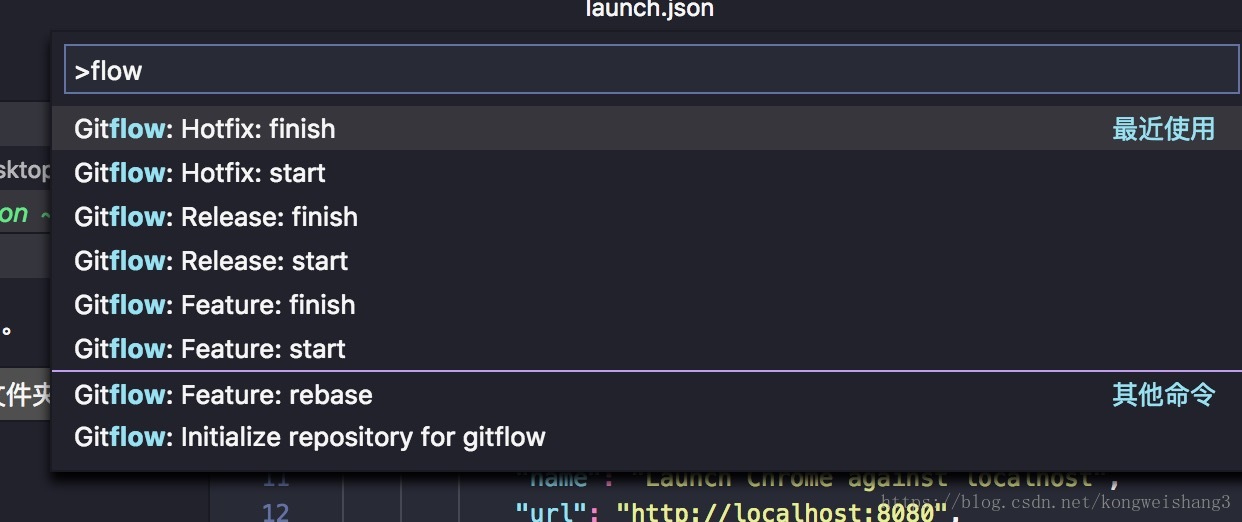Run Initialize repository for gitflow

pyautogui.click(x=645, y=437)
